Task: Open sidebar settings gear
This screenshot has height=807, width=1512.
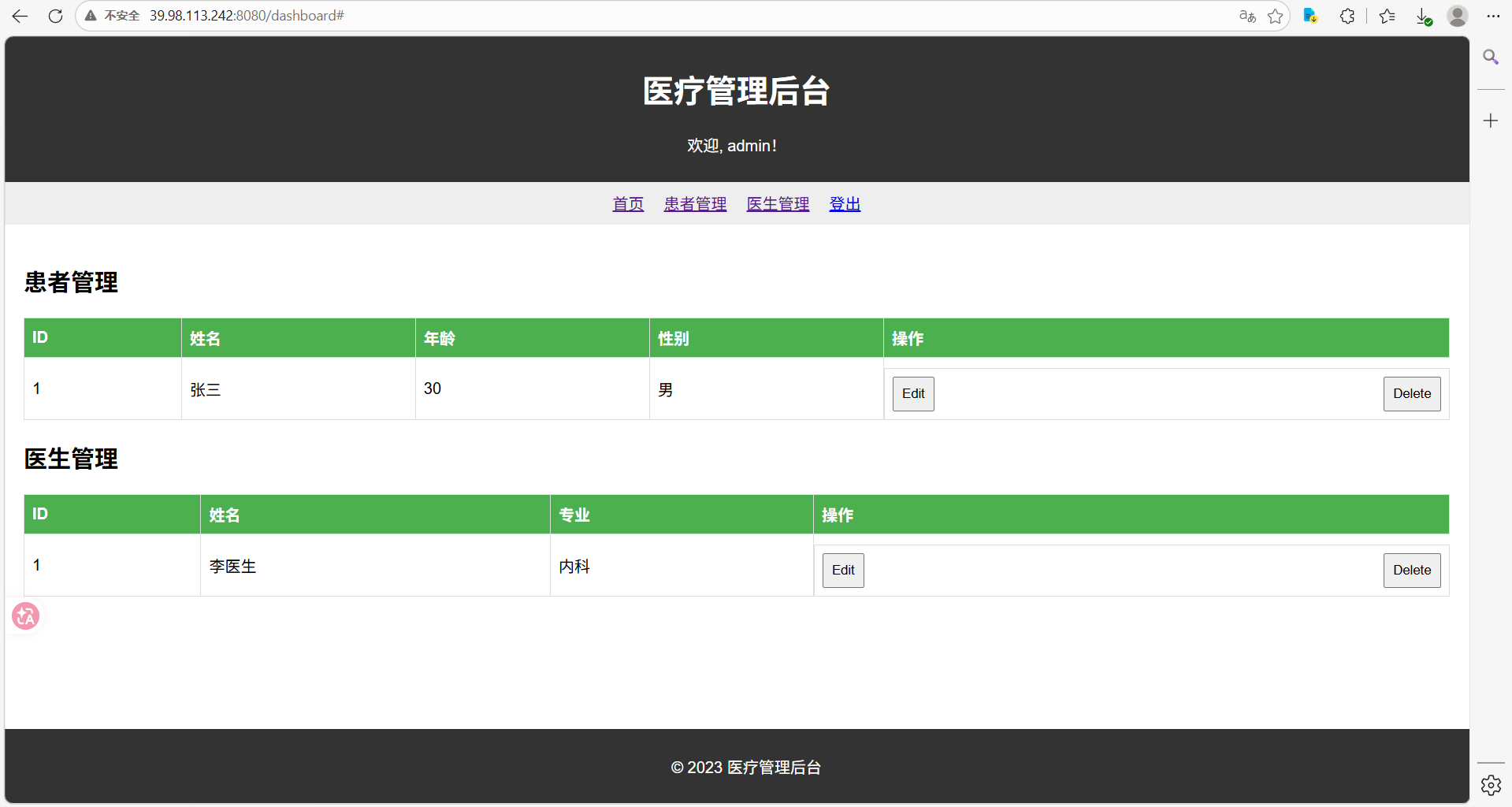Action: [x=1491, y=785]
